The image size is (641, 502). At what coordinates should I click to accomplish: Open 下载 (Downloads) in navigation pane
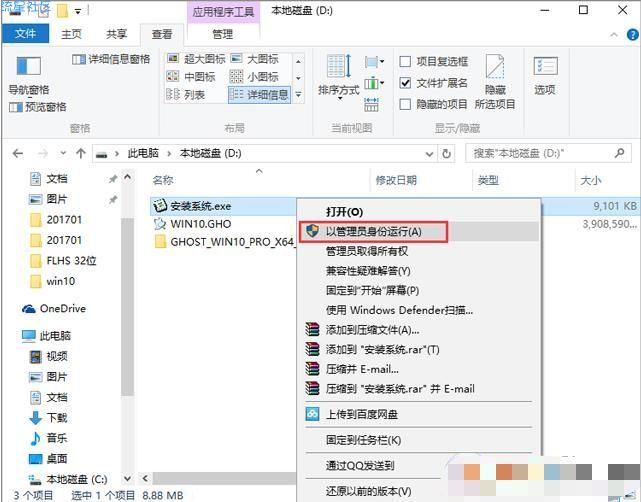48,418
